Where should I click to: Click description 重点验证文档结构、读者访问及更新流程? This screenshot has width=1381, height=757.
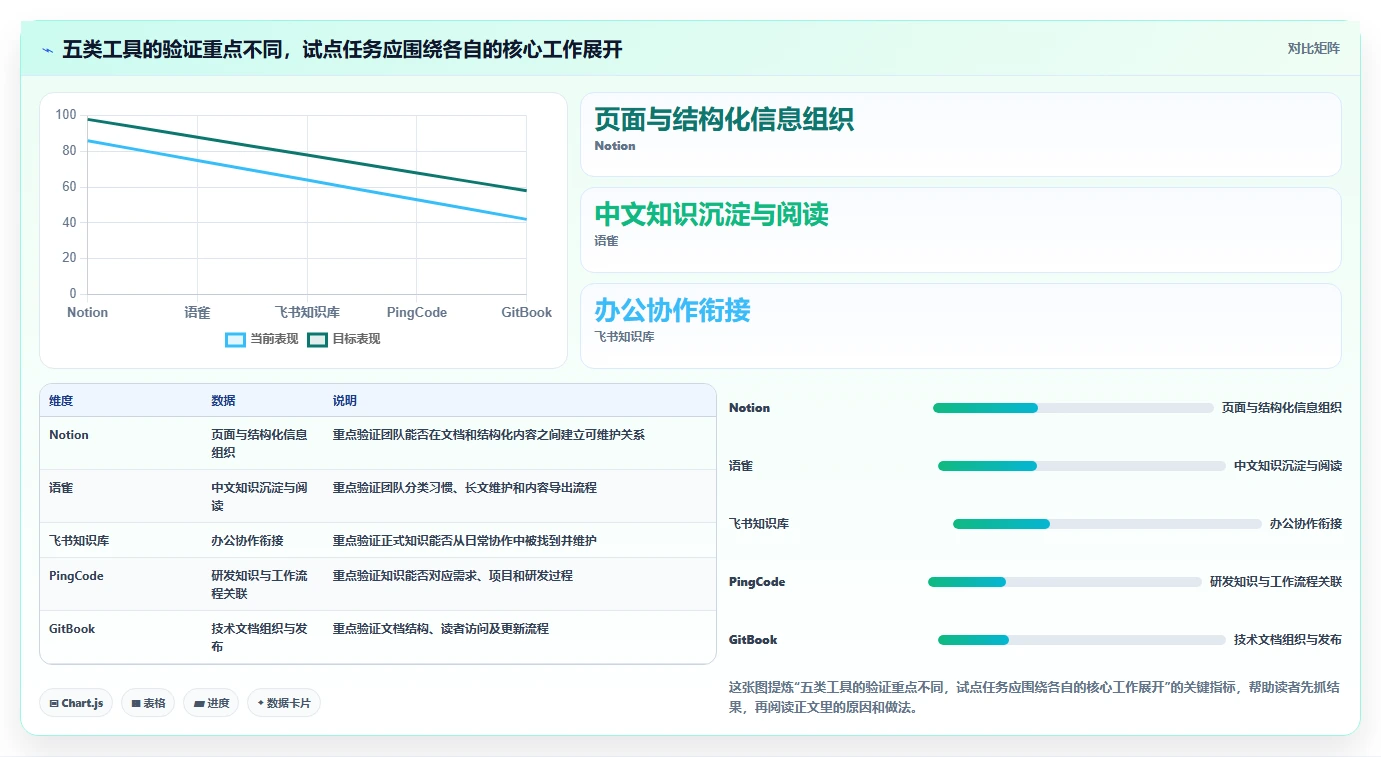point(441,629)
